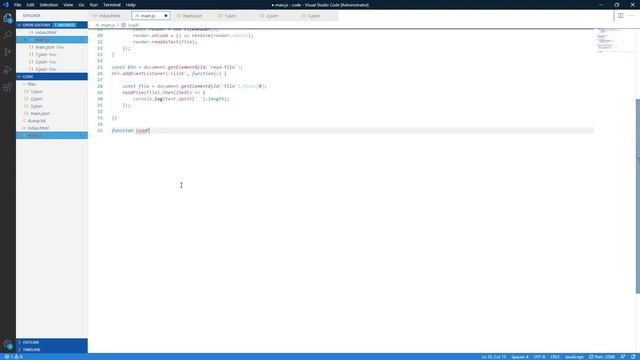Open dump.txt in the CODE tree
Image resolution: width=640 pixels, height=360 pixels.
52,121
